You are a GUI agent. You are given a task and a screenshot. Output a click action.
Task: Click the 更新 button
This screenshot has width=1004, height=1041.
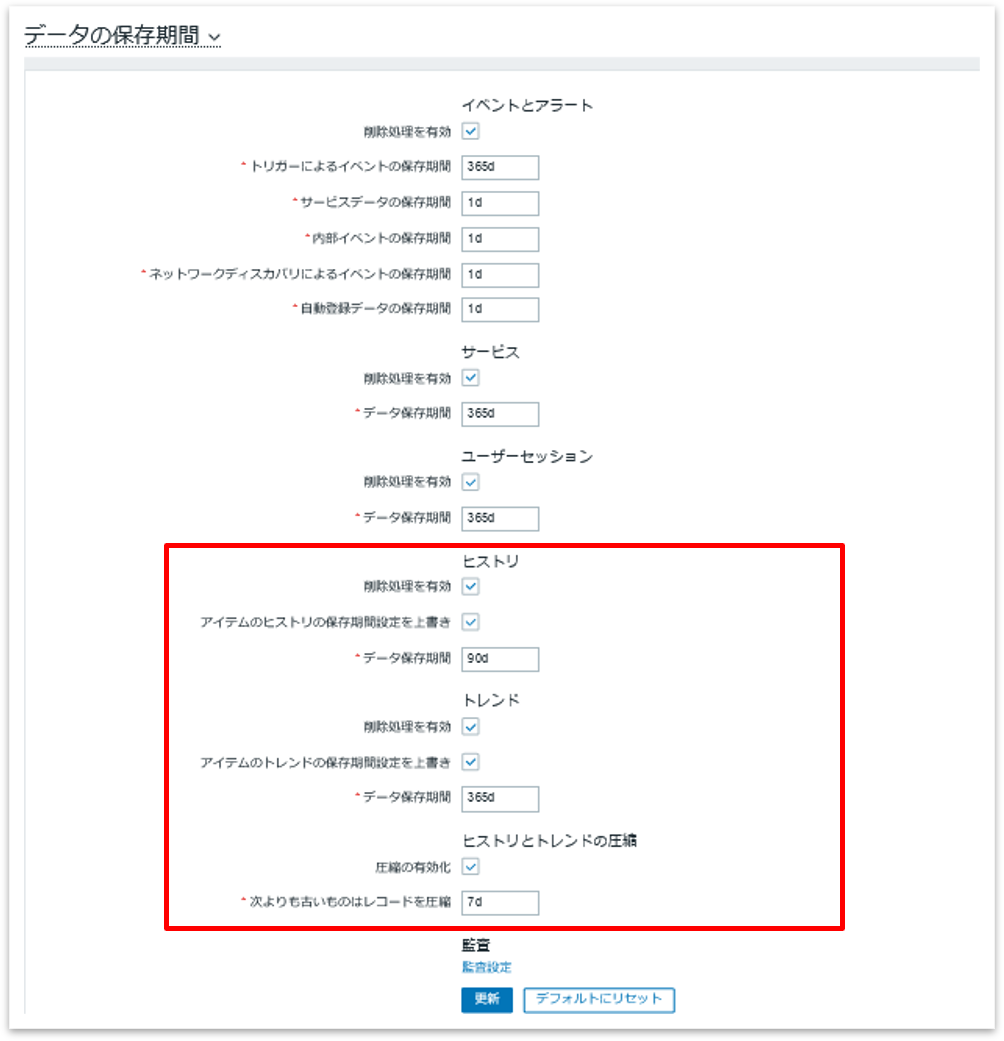(487, 1000)
